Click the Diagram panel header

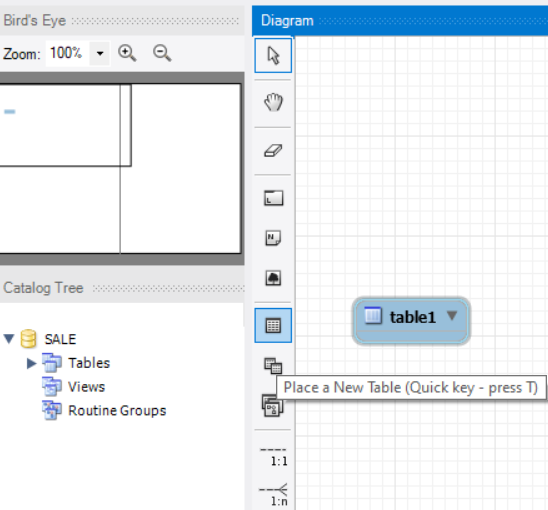click(x=400, y=21)
